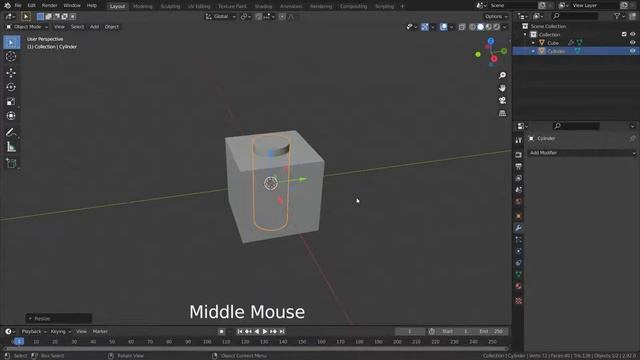The image size is (640, 360).
Task: Open the Active Tool properties tab
Action: pyautogui.click(x=518, y=140)
